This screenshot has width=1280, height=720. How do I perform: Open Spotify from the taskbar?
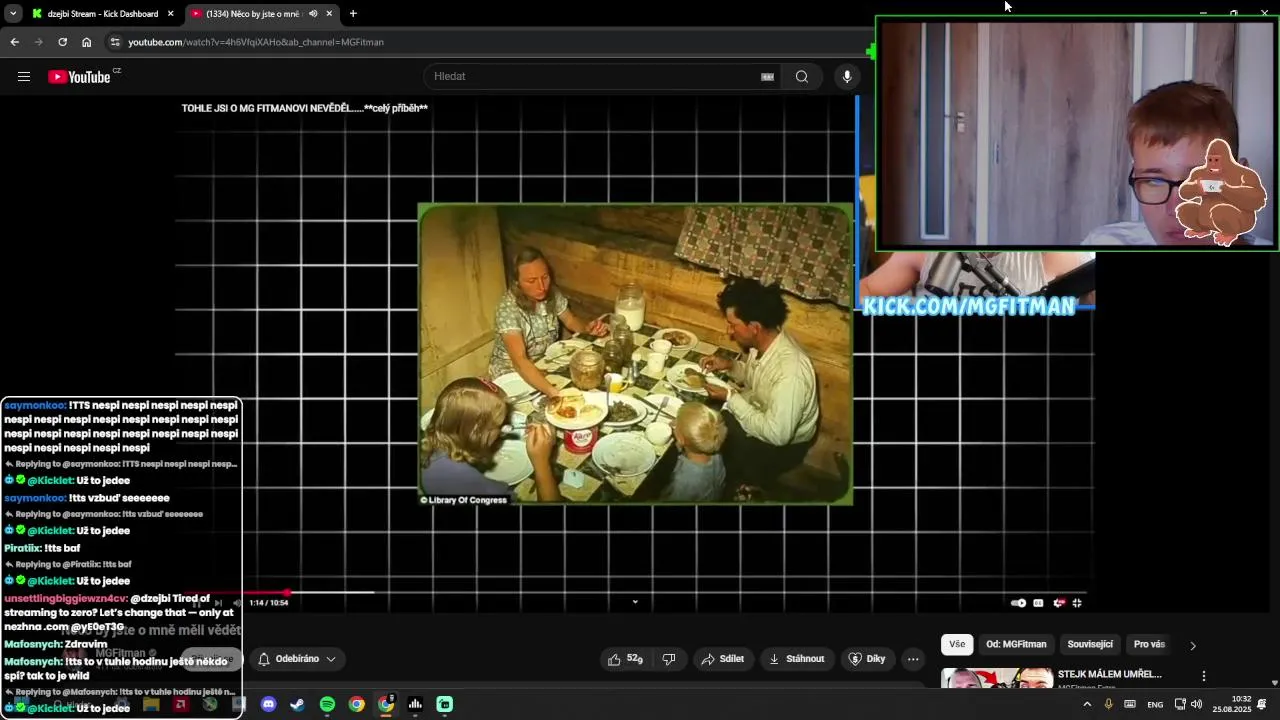[x=327, y=705]
